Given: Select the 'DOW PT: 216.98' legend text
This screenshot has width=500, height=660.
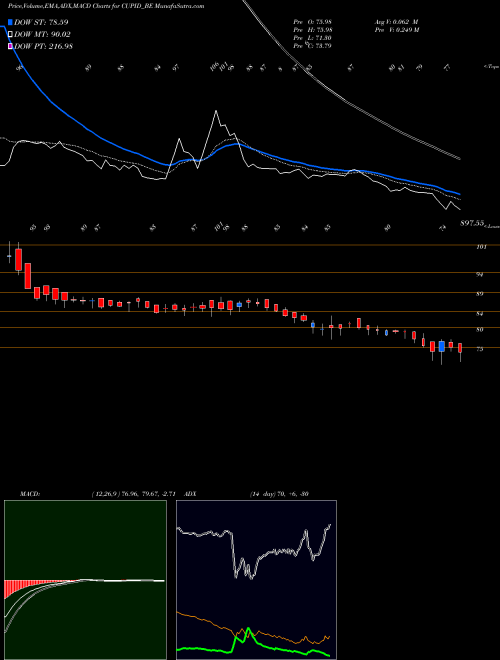Looking at the screenshot, I should 43,46.
